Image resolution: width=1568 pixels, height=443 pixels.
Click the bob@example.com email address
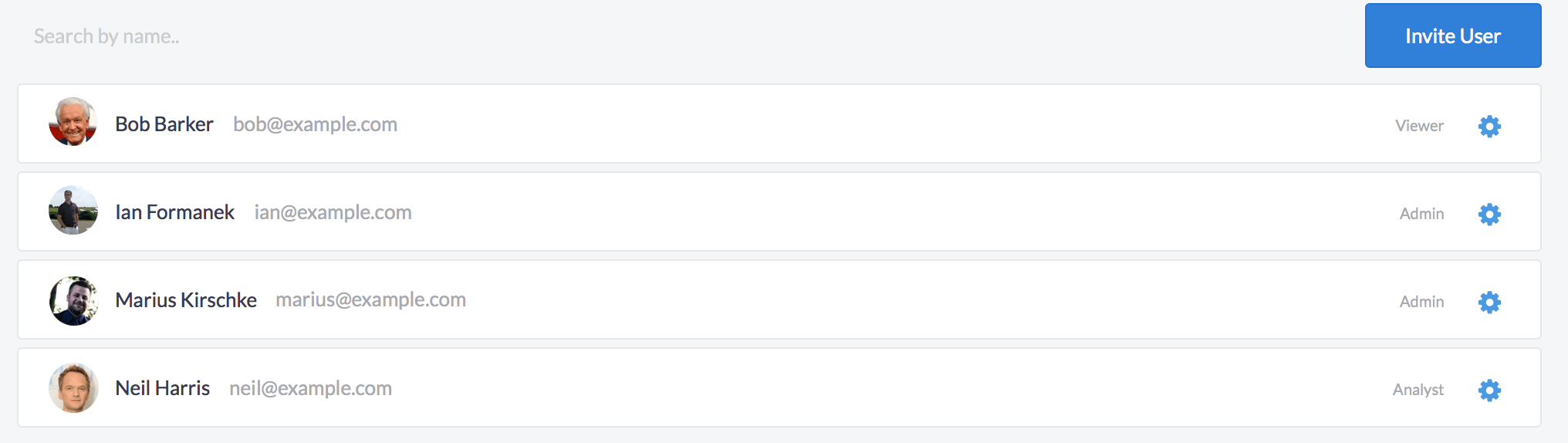[x=315, y=124]
